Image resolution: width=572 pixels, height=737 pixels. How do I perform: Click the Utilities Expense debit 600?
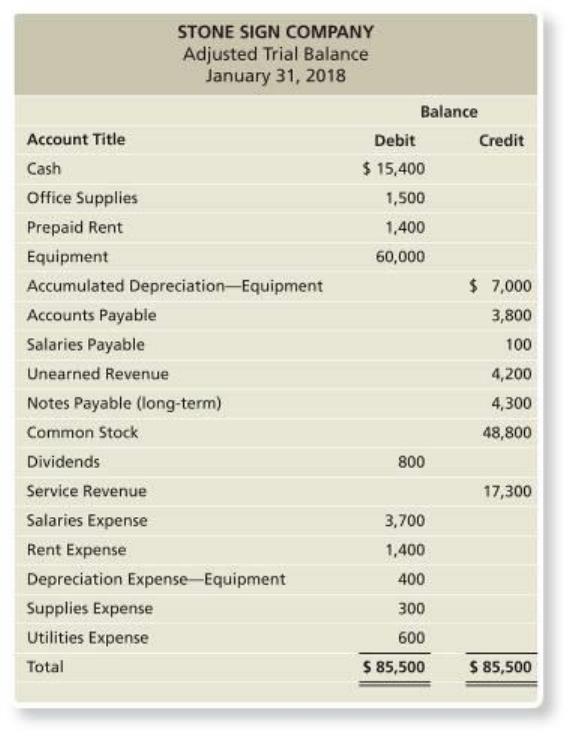[411, 638]
